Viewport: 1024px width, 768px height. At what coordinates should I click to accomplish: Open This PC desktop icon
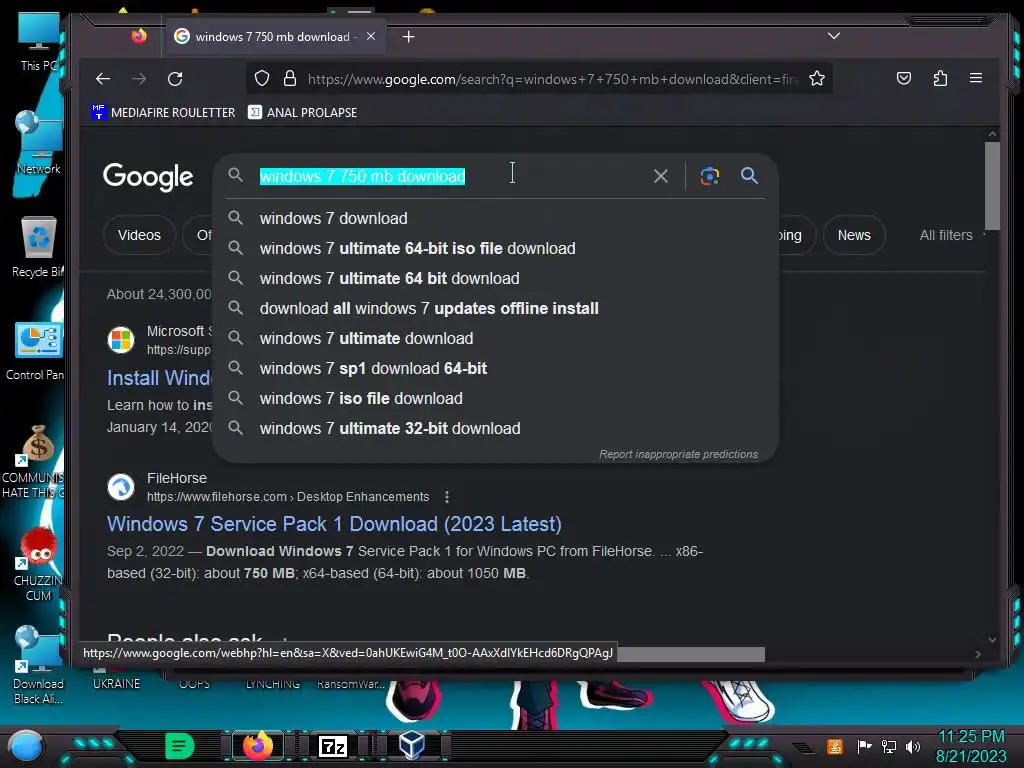(x=38, y=41)
